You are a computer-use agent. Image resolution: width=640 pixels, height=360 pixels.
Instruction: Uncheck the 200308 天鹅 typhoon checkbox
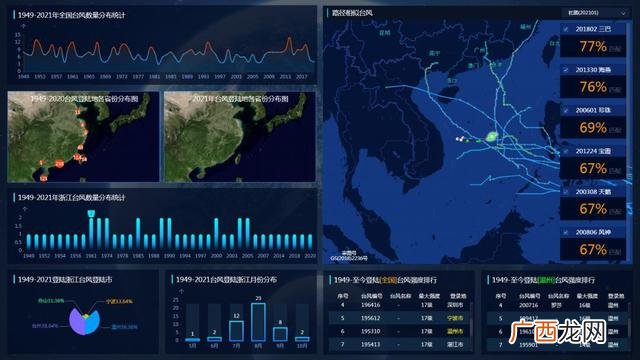click(566, 191)
